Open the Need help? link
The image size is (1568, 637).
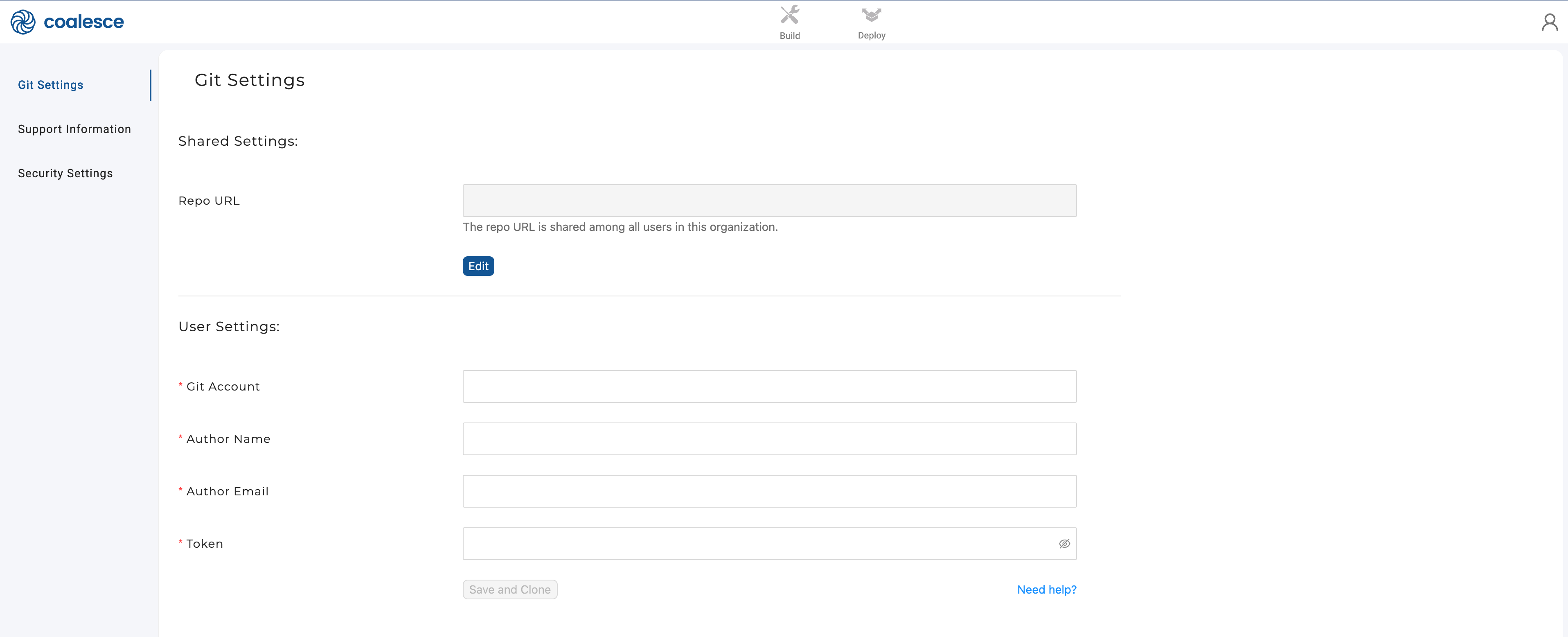(x=1046, y=590)
